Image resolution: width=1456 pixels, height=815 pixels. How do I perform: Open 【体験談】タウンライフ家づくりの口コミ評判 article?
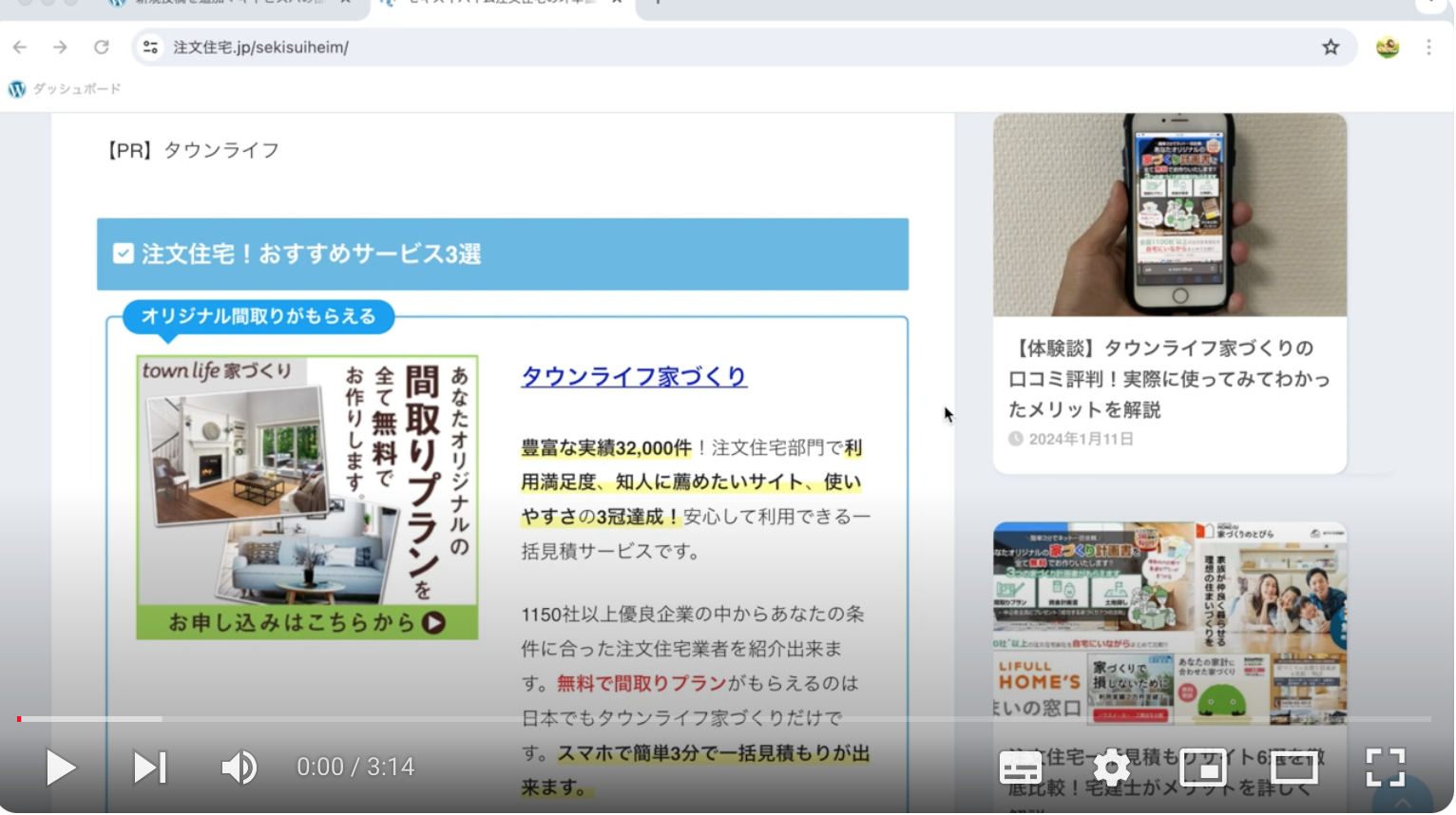pos(1169,379)
